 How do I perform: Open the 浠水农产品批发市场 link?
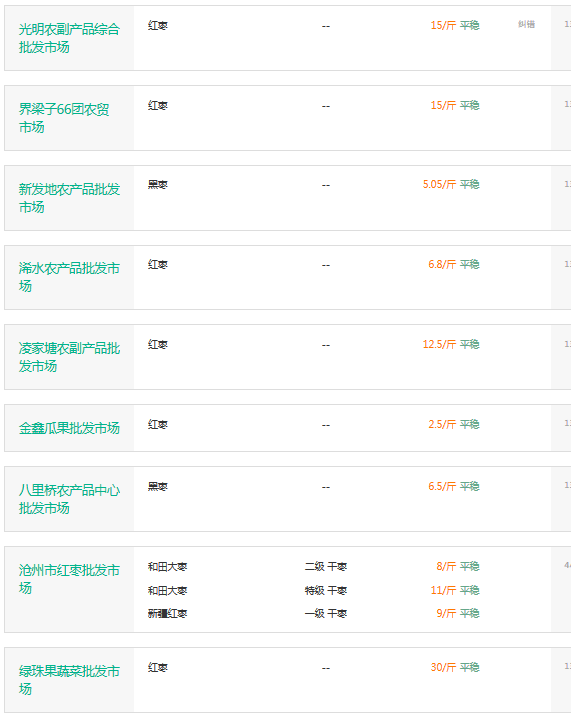pos(69,277)
